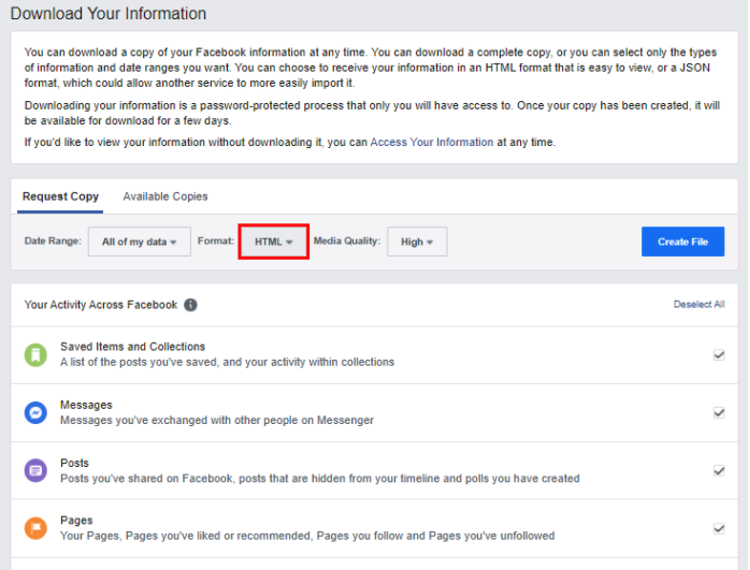Toggle the Pages checkbox
The width and height of the screenshot is (750, 570).
pyautogui.click(x=718, y=528)
